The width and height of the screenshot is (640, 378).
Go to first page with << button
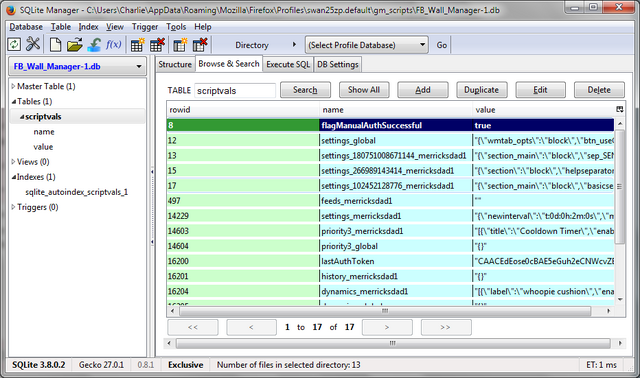(x=193, y=327)
